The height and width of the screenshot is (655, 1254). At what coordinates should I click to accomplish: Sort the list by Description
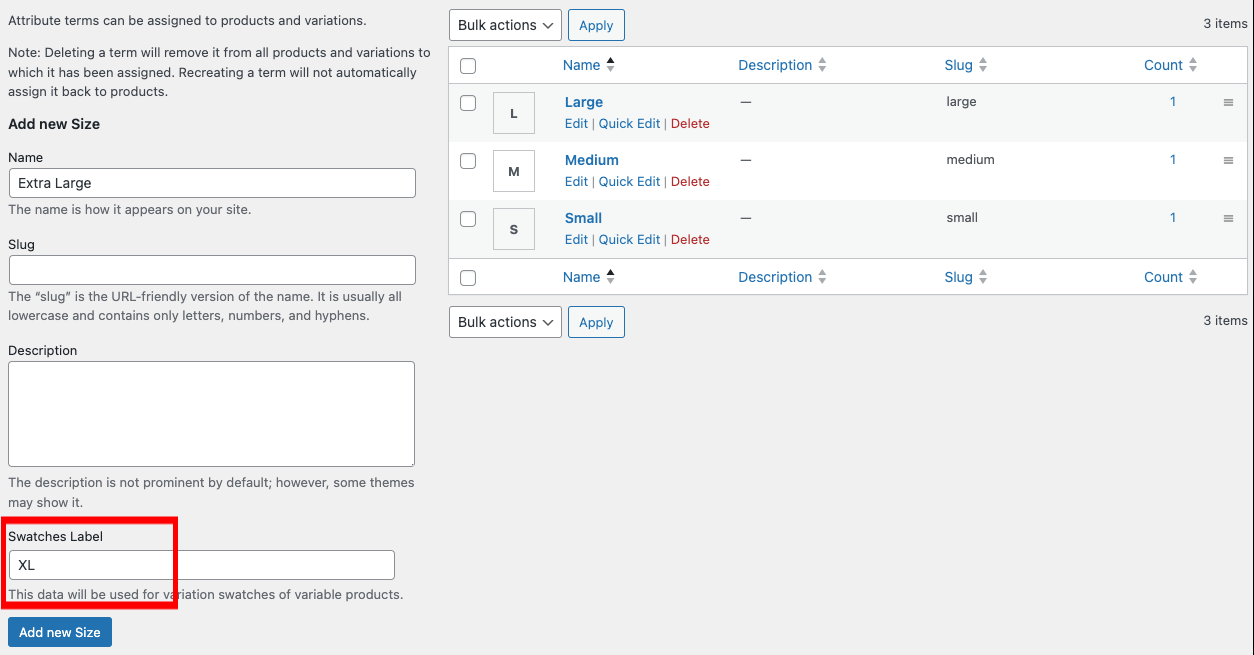(775, 64)
